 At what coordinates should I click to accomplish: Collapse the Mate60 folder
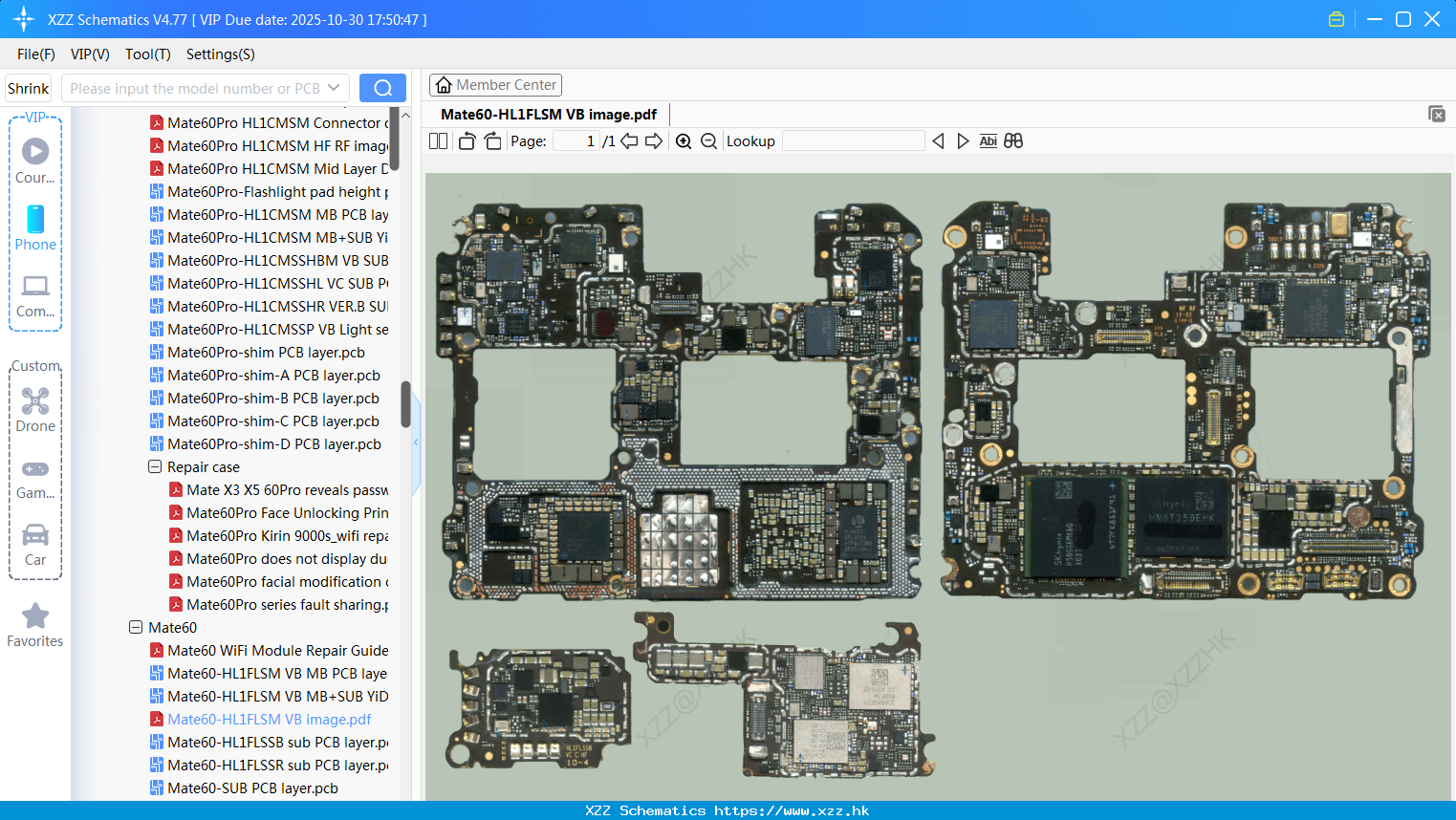(136, 627)
